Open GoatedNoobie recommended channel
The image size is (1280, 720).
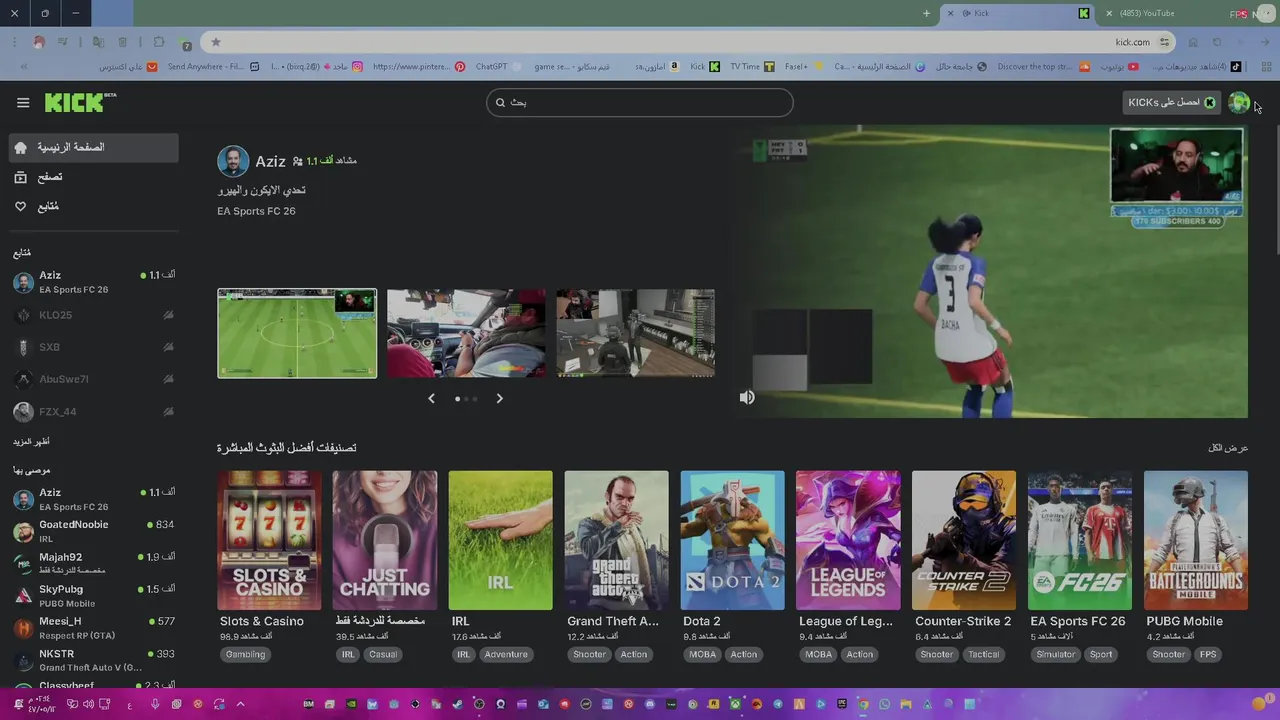click(x=94, y=531)
